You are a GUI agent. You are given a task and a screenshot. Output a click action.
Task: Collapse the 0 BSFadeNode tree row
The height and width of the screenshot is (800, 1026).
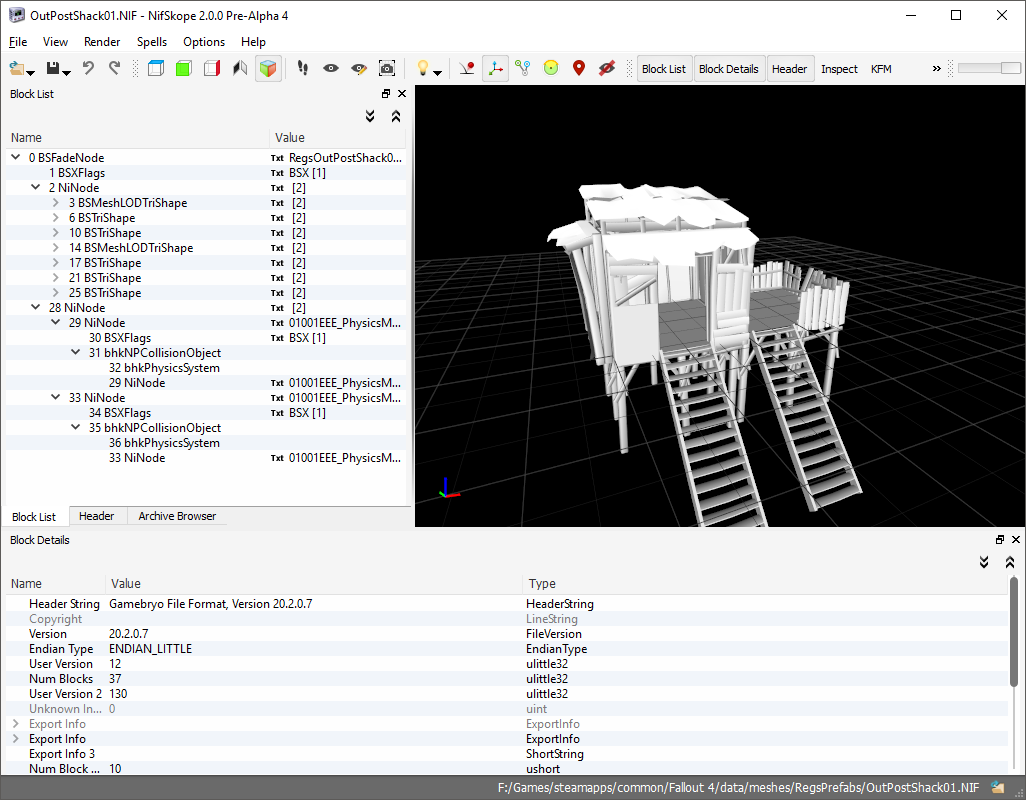pyautogui.click(x=16, y=158)
